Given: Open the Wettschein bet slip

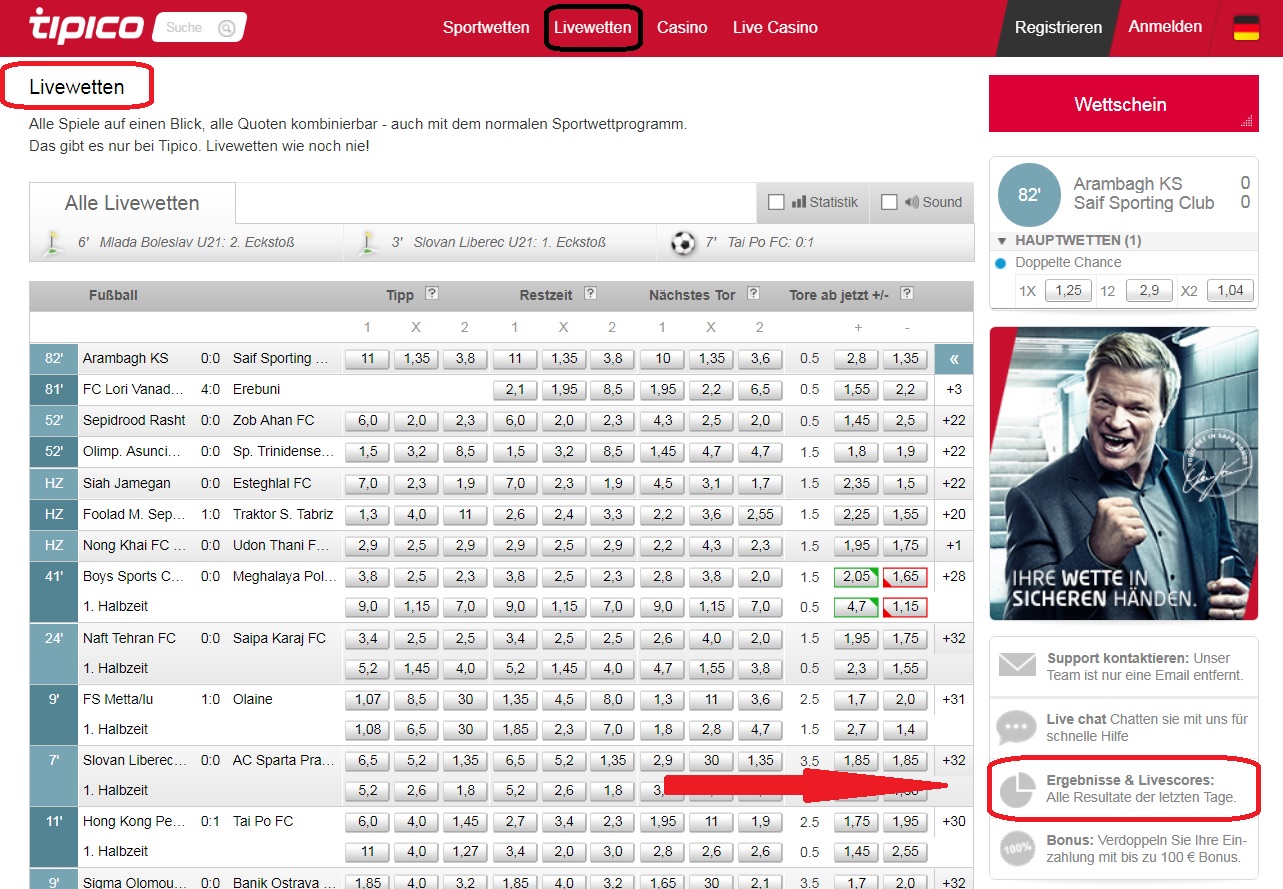Looking at the screenshot, I should [x=1124, y=104].
